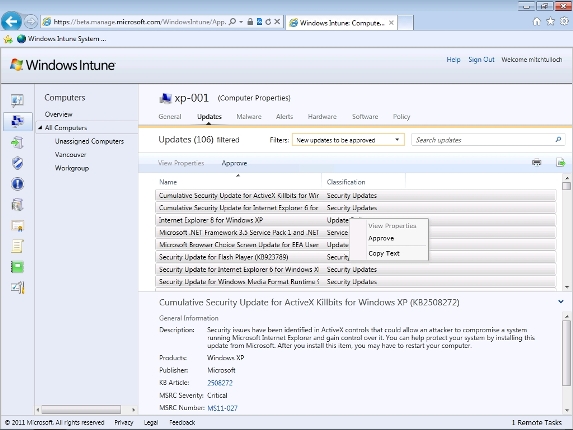Click the Approve toolbar button

234,163
